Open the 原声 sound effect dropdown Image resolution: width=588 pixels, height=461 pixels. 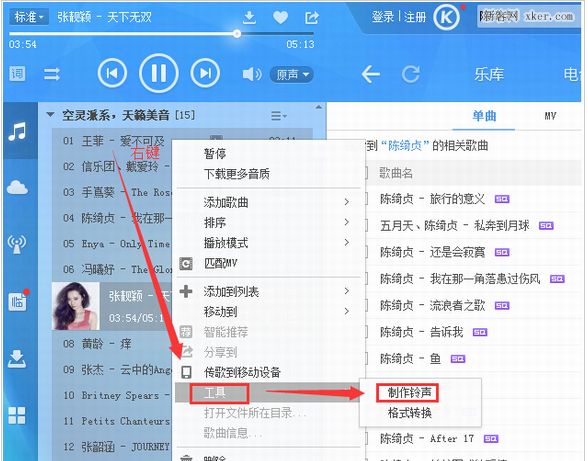pos(292,74)
